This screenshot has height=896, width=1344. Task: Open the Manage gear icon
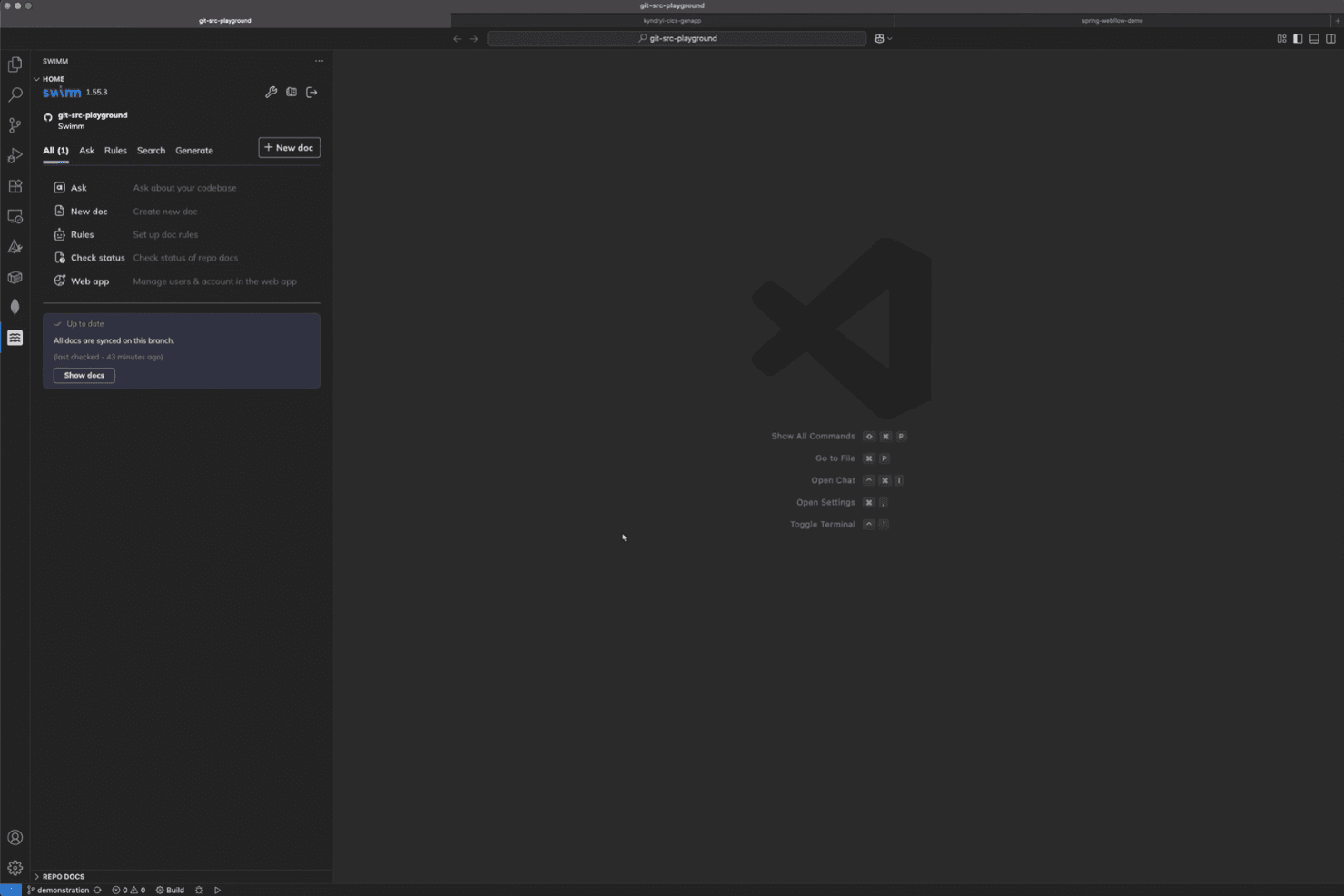pyautogui.click(x=15, y=868)
